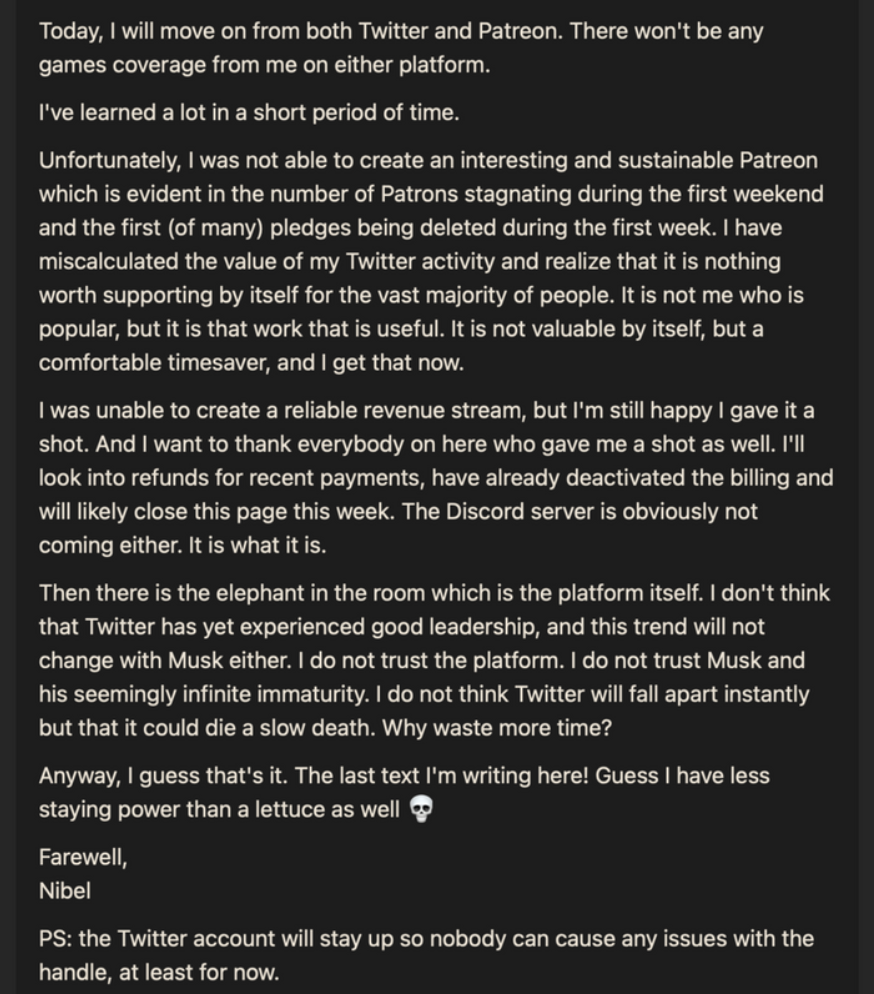The width and height of the screenshot is (874, 994).
Task: Click the line starting 'Anyway, I guess that's it.'
Action: pos(404,776)
